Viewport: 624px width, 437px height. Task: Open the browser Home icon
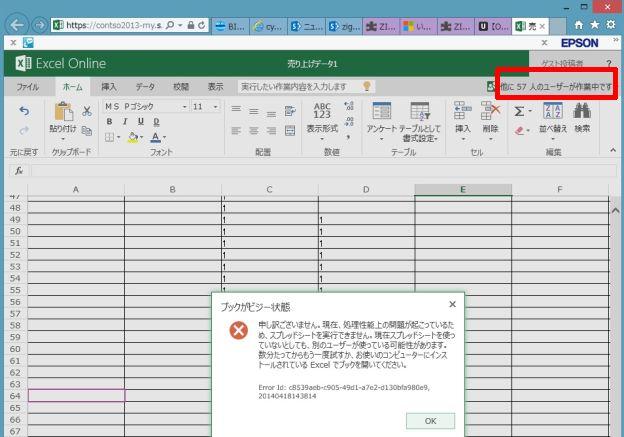coord(579,25)
